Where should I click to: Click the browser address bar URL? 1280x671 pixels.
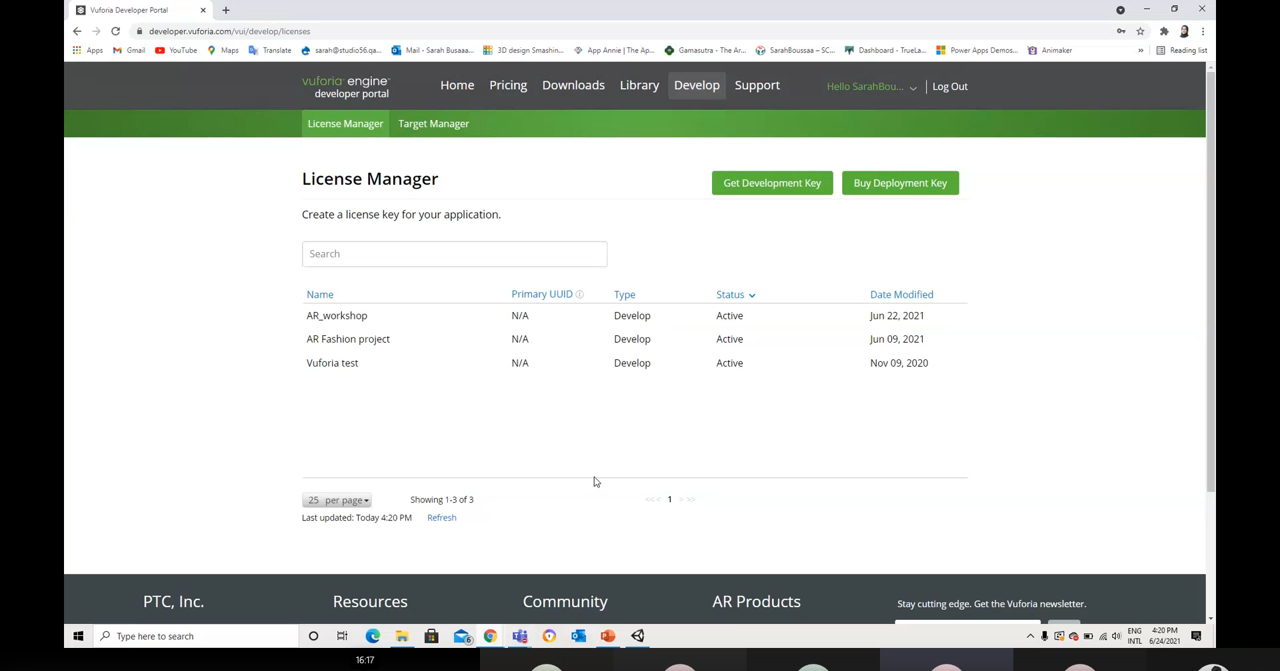[229, 31]
